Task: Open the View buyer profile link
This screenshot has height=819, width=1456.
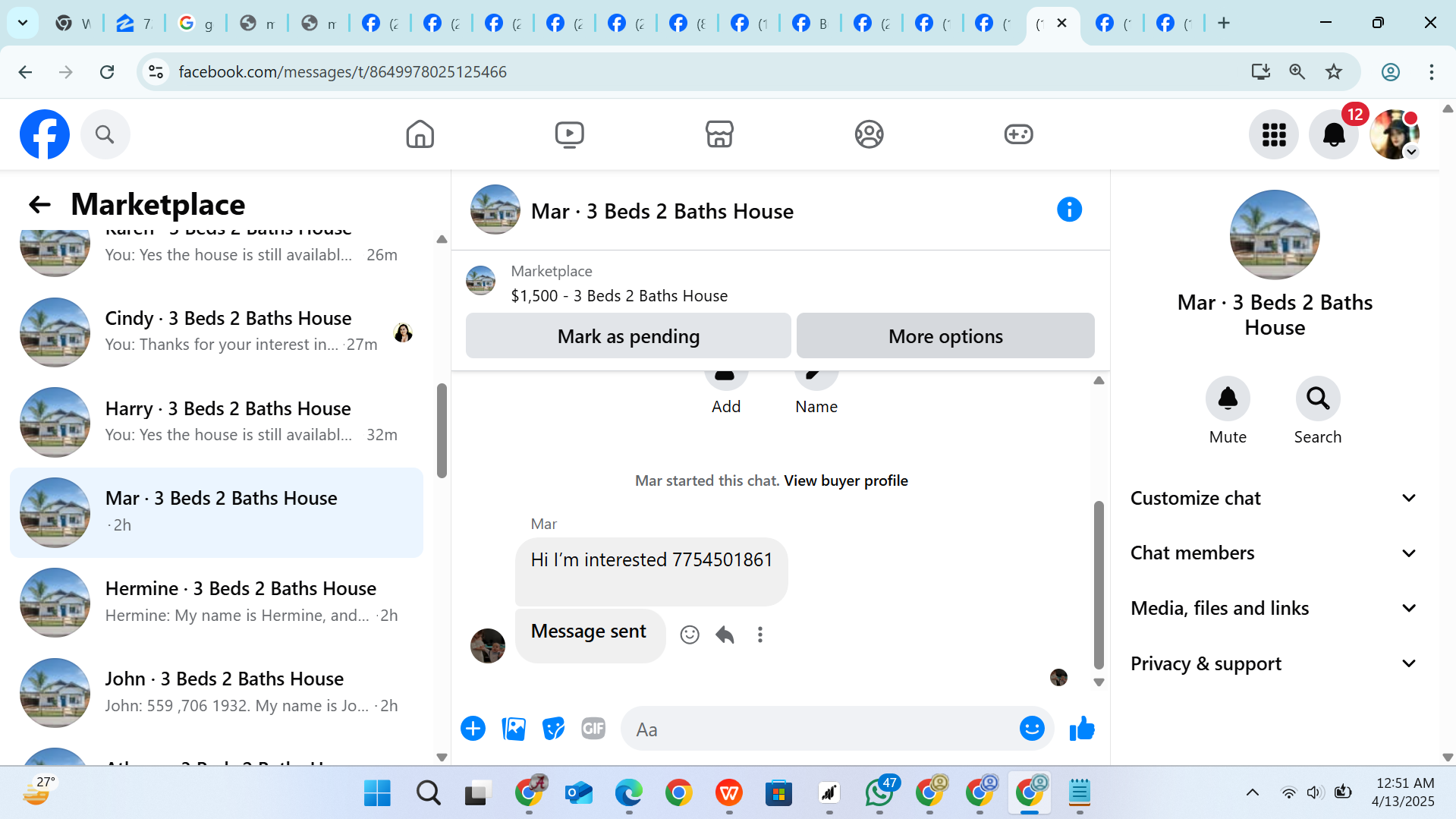Action: pos(846,480)
